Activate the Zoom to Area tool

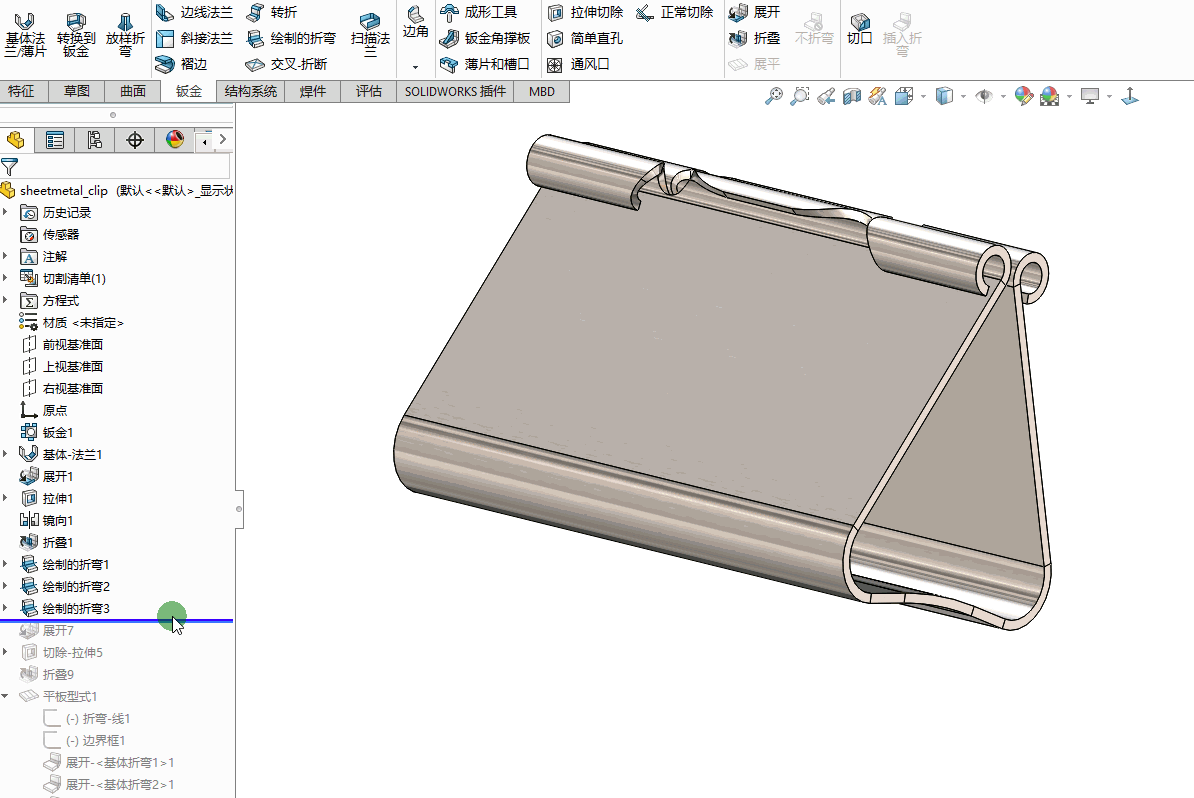click(x=800, y=96)
